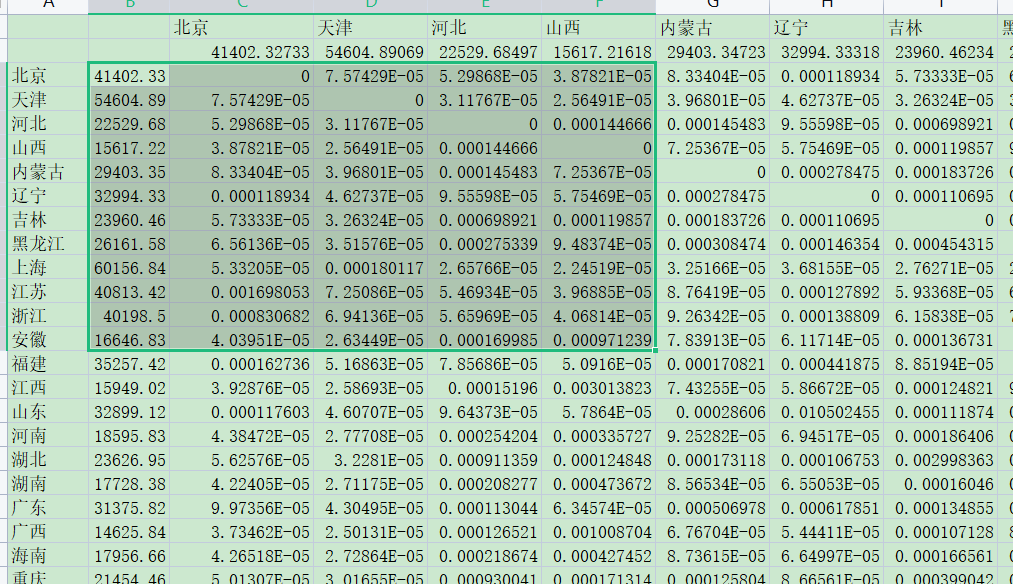Select the 内蒙古 header cell in the top row
This screenshot has width=1013, height=584.
[713, 28]
